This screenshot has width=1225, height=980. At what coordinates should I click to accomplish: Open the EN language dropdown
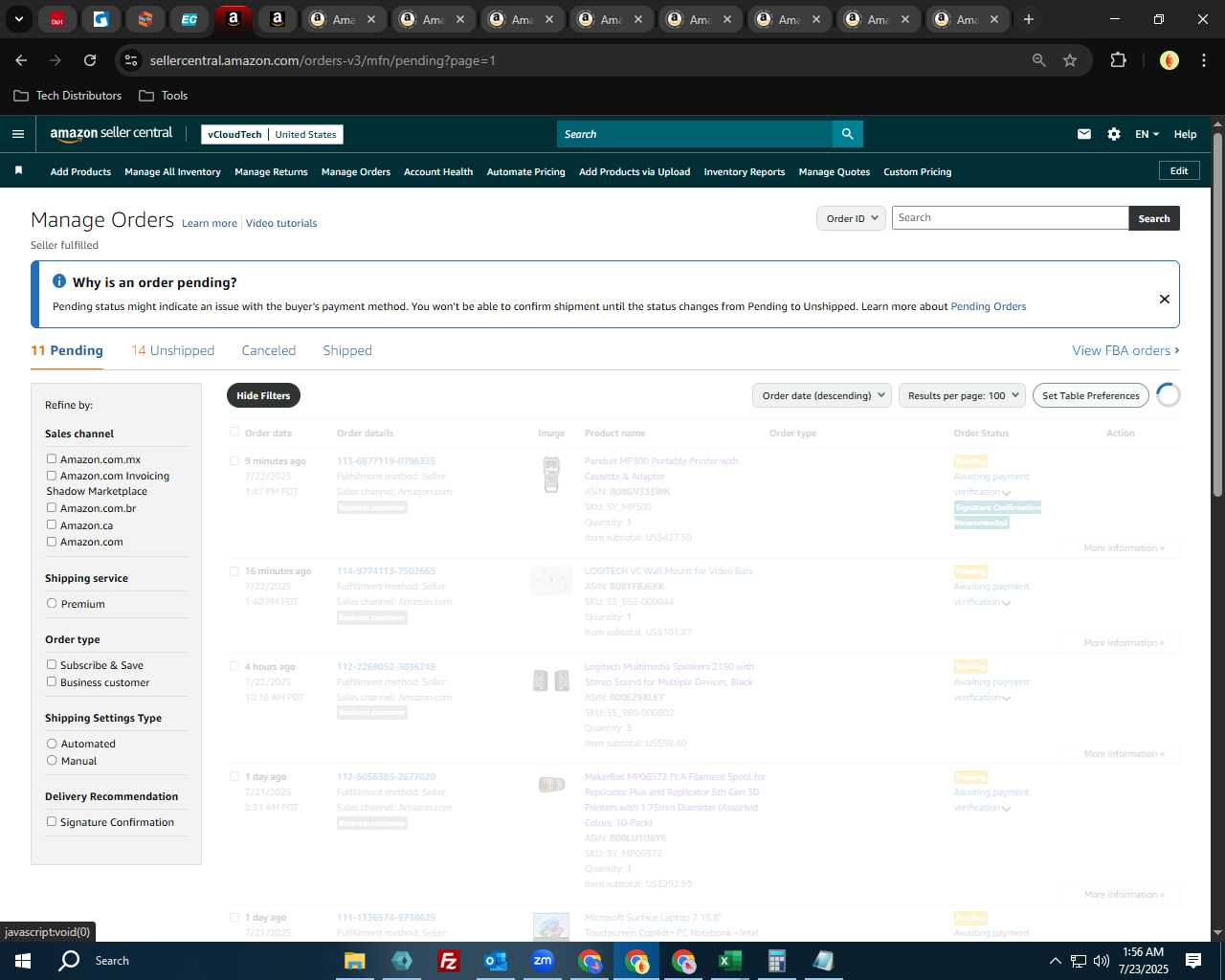pos(1147,134)
